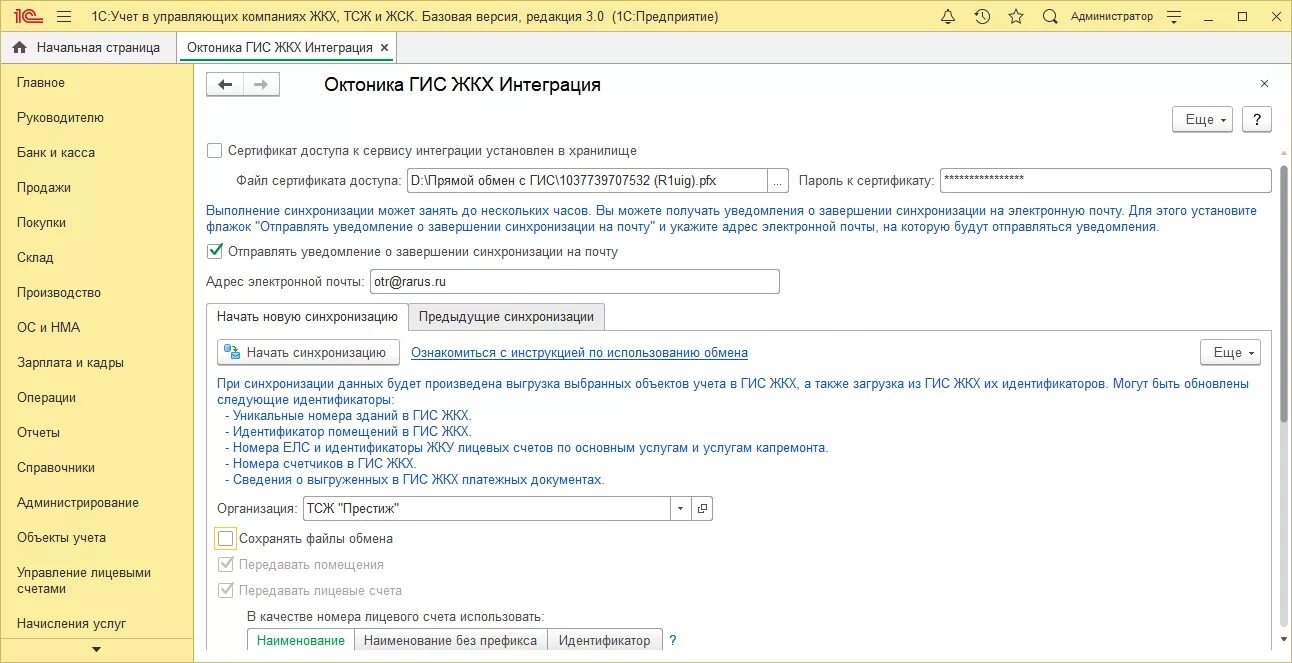Toggle Передавать лицевые счета checkbox
This screenshot has width=1292, height=663.
(226, 590)
